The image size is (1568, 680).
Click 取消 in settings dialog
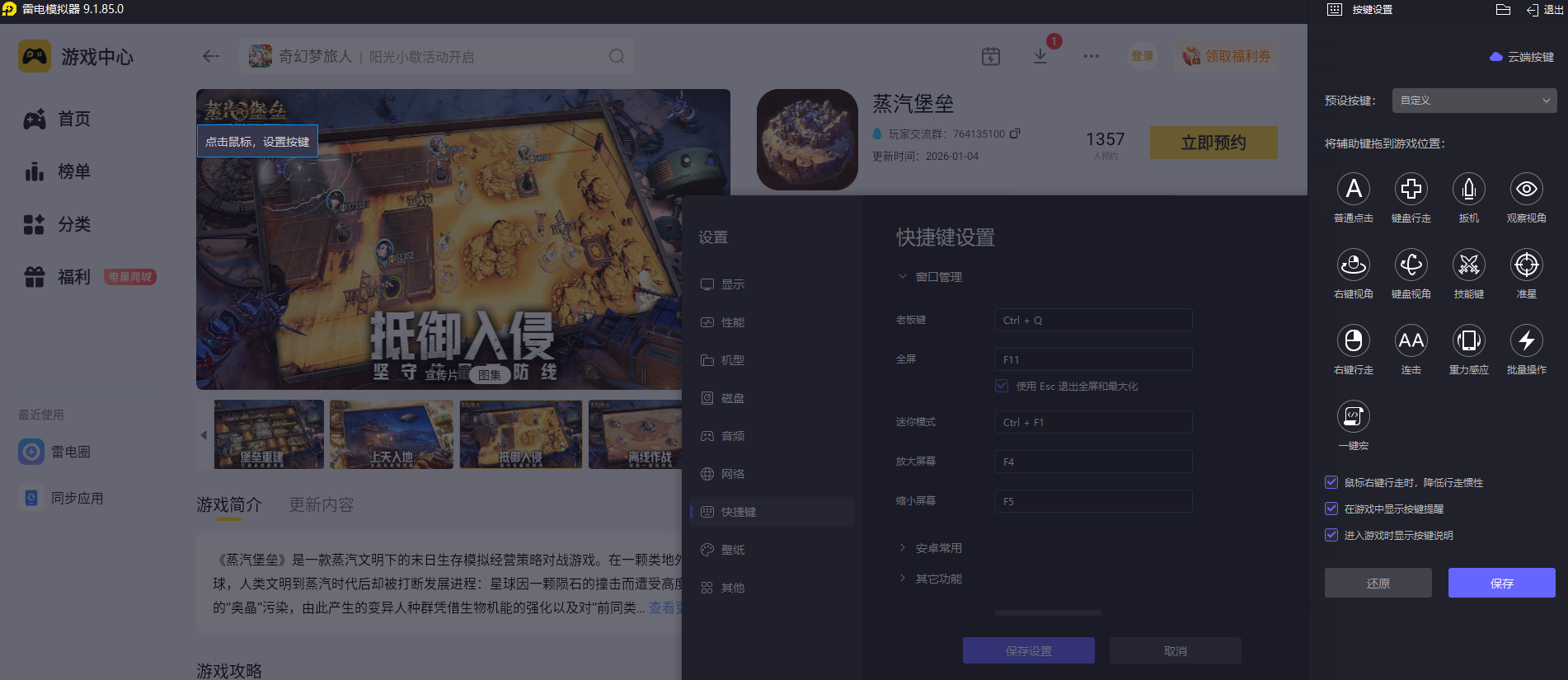[x=1175, y=650]
